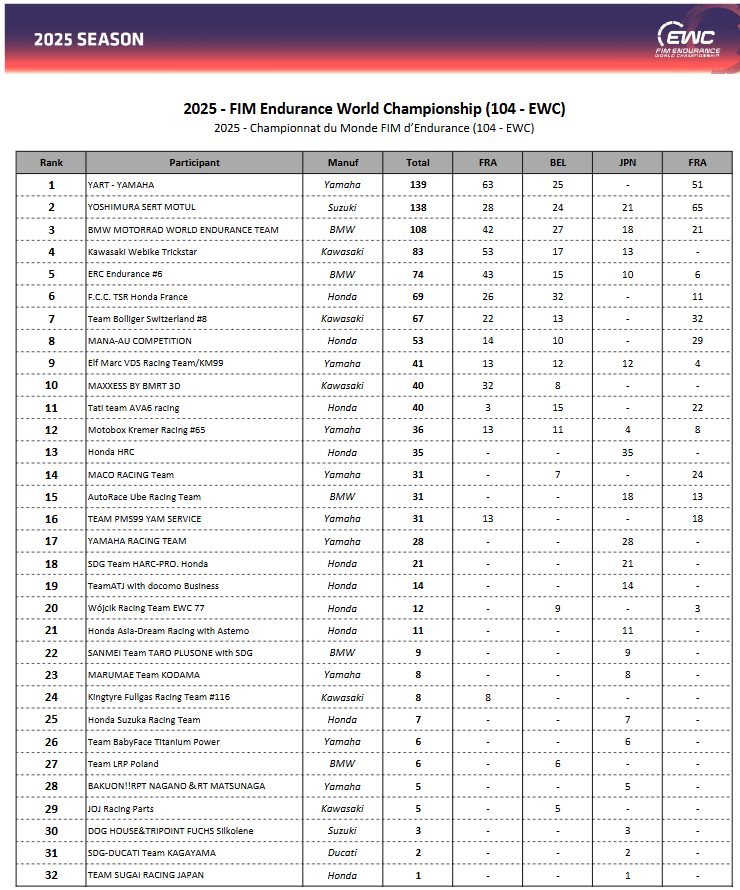Click the Kawasaki Webike Trickstar entry

pos(142,252)
